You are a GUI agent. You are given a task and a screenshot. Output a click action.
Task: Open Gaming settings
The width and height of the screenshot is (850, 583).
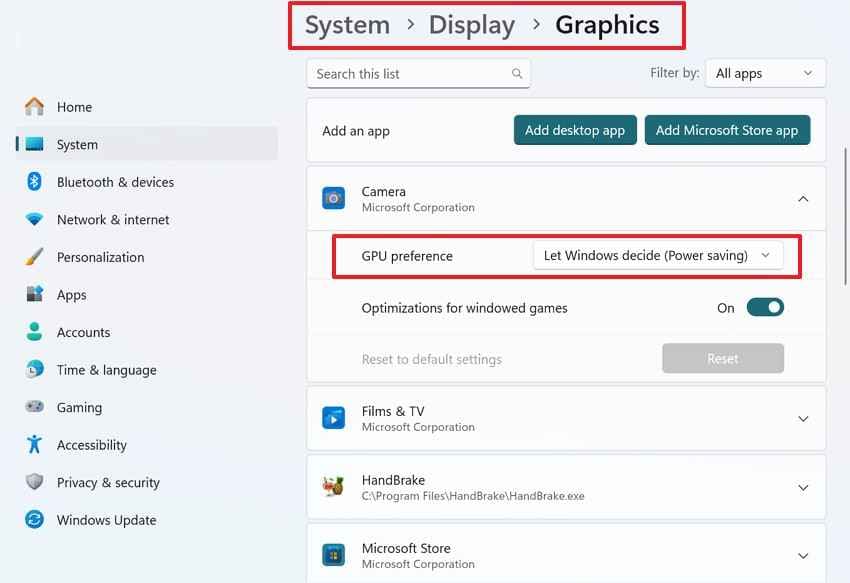coord(146,407)
